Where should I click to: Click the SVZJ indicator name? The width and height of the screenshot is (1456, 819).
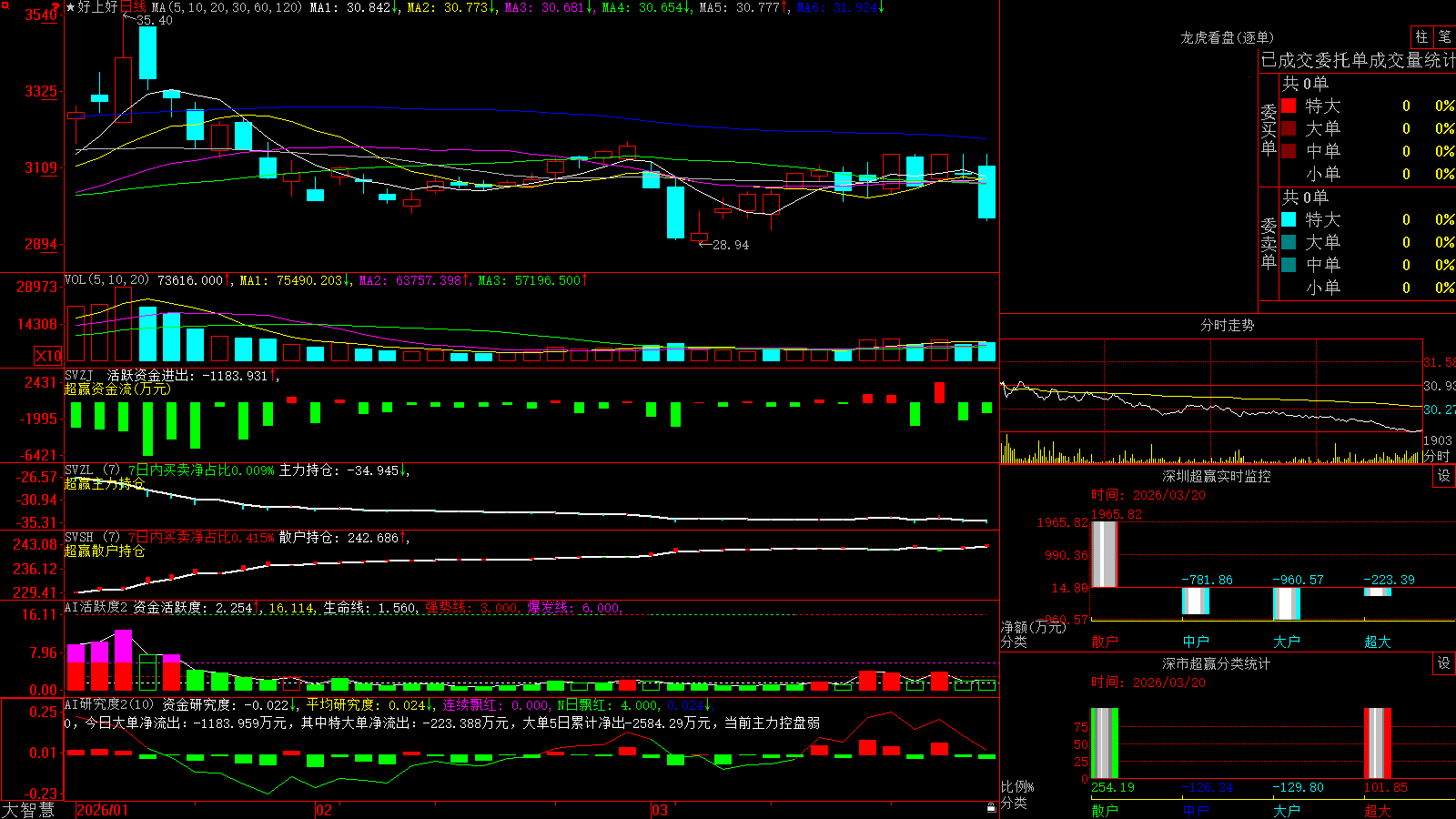(x=79, y=375)
